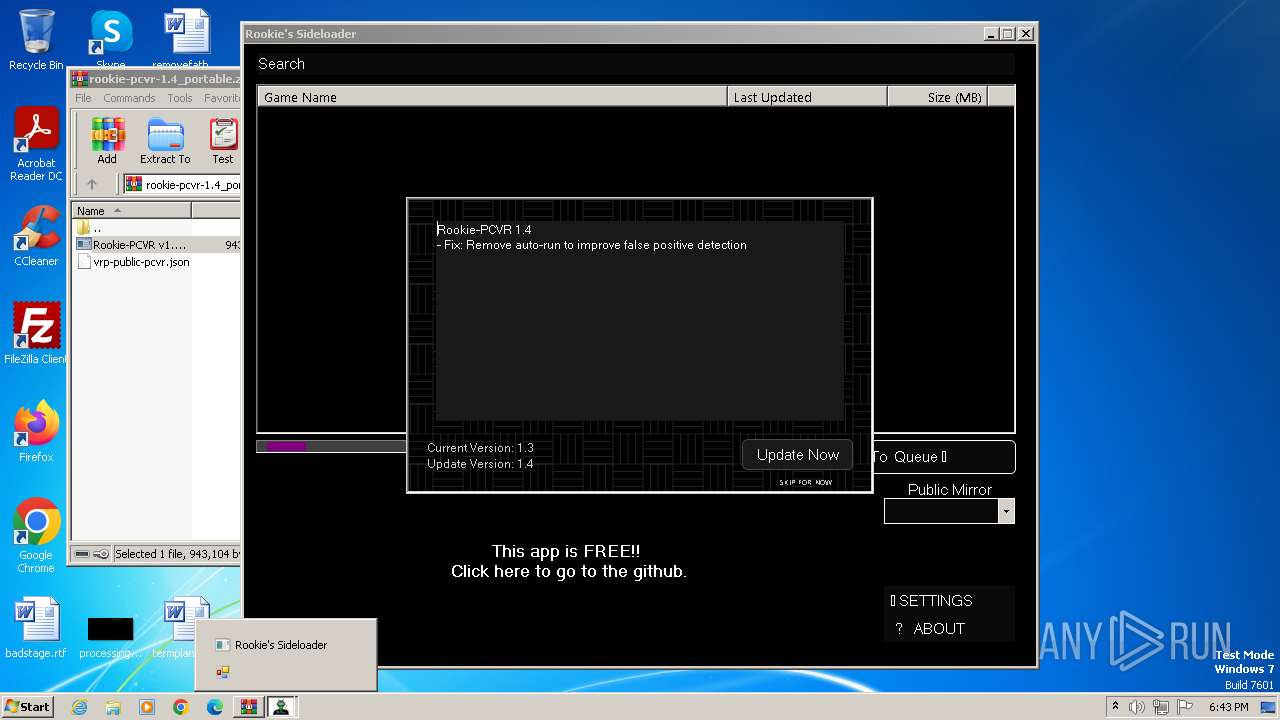Viewport: 1280px width, 720px height.
Task: Open Chrome from the taskbar
Action: click(181, 707)
